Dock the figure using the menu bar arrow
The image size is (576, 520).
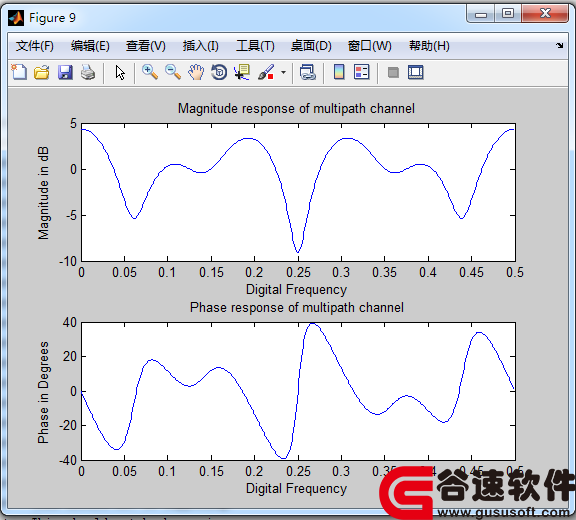[559, 46]
